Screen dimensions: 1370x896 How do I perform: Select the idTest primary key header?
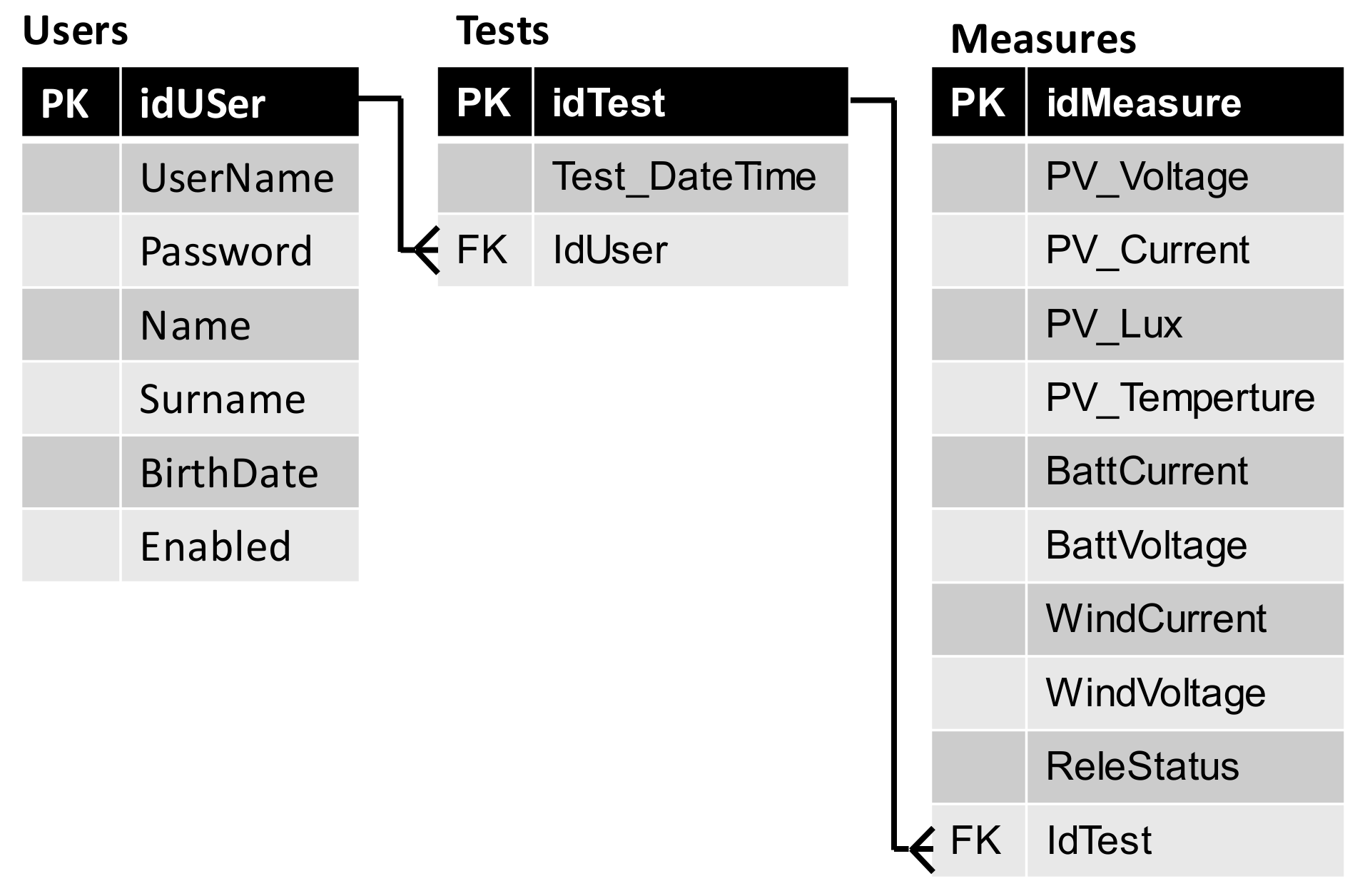[x=609, y=103]
